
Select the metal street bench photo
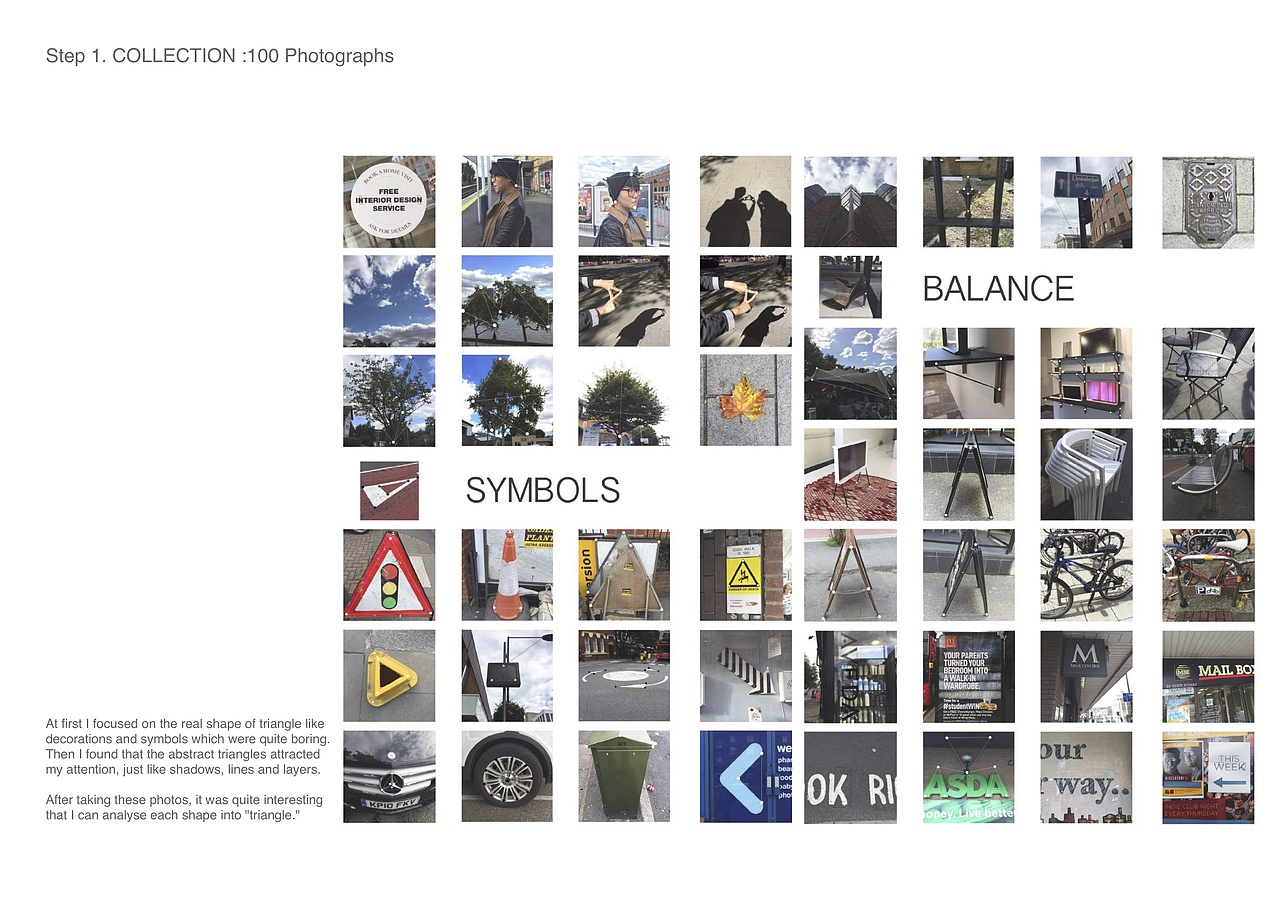(x=1208, y=474)
